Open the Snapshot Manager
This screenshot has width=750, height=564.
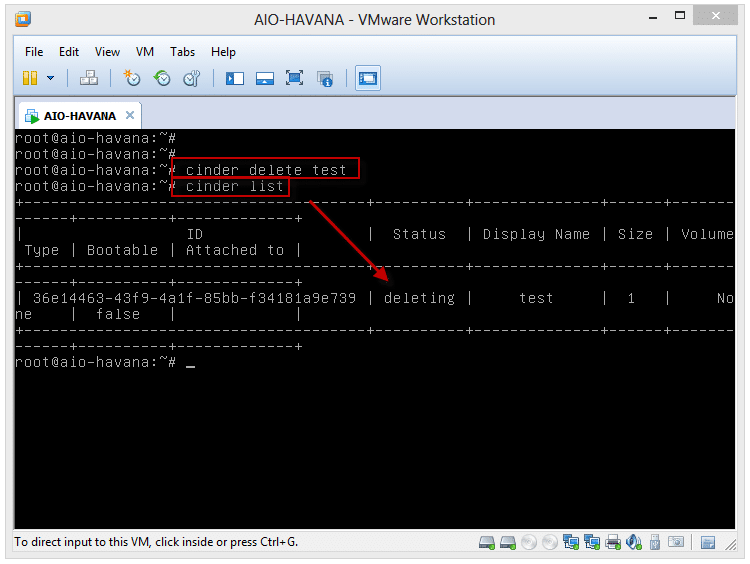pyautogui.click(x=192, y=78)
